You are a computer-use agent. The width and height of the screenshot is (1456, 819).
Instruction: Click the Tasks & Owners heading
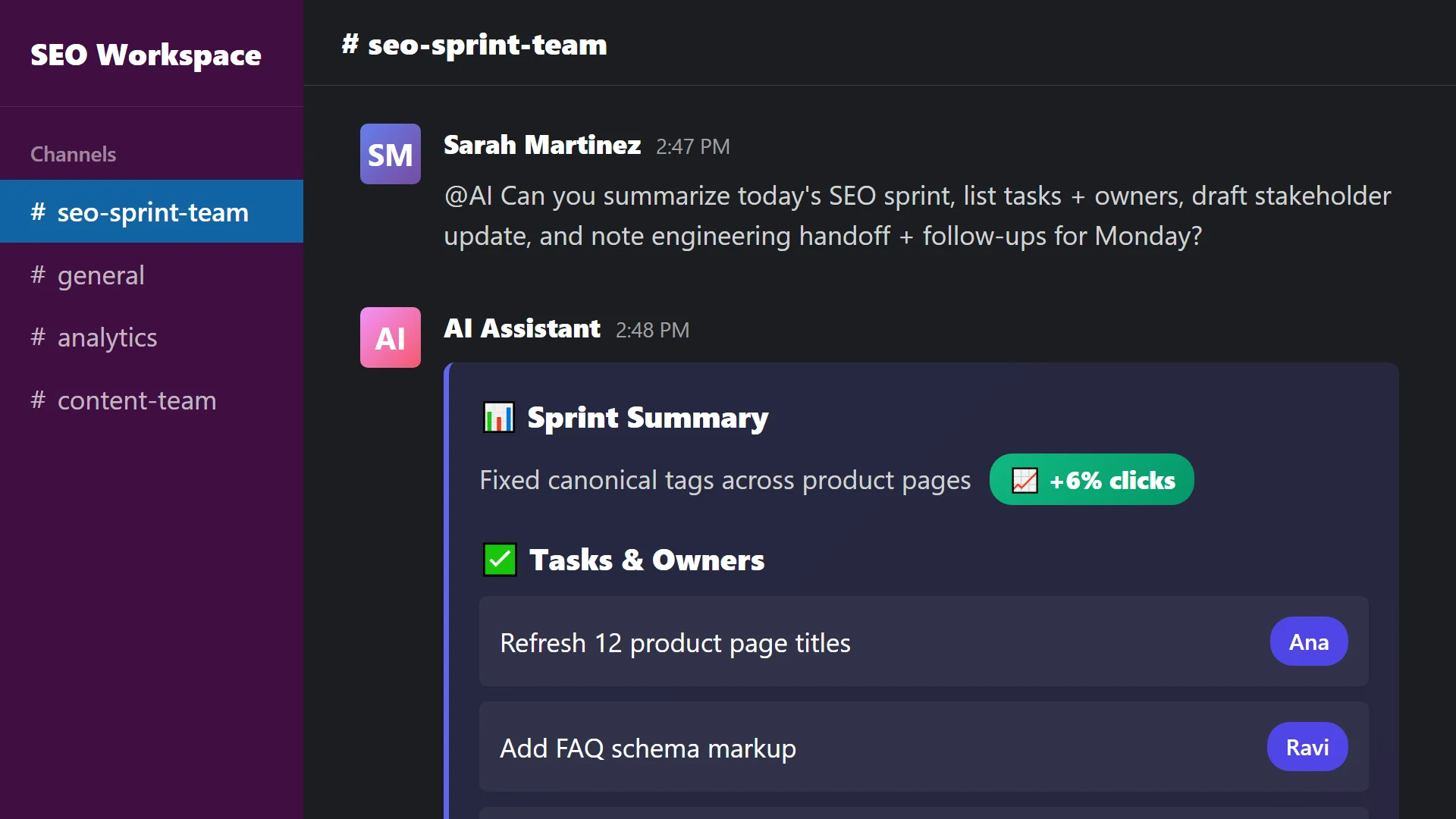point(647,560)
